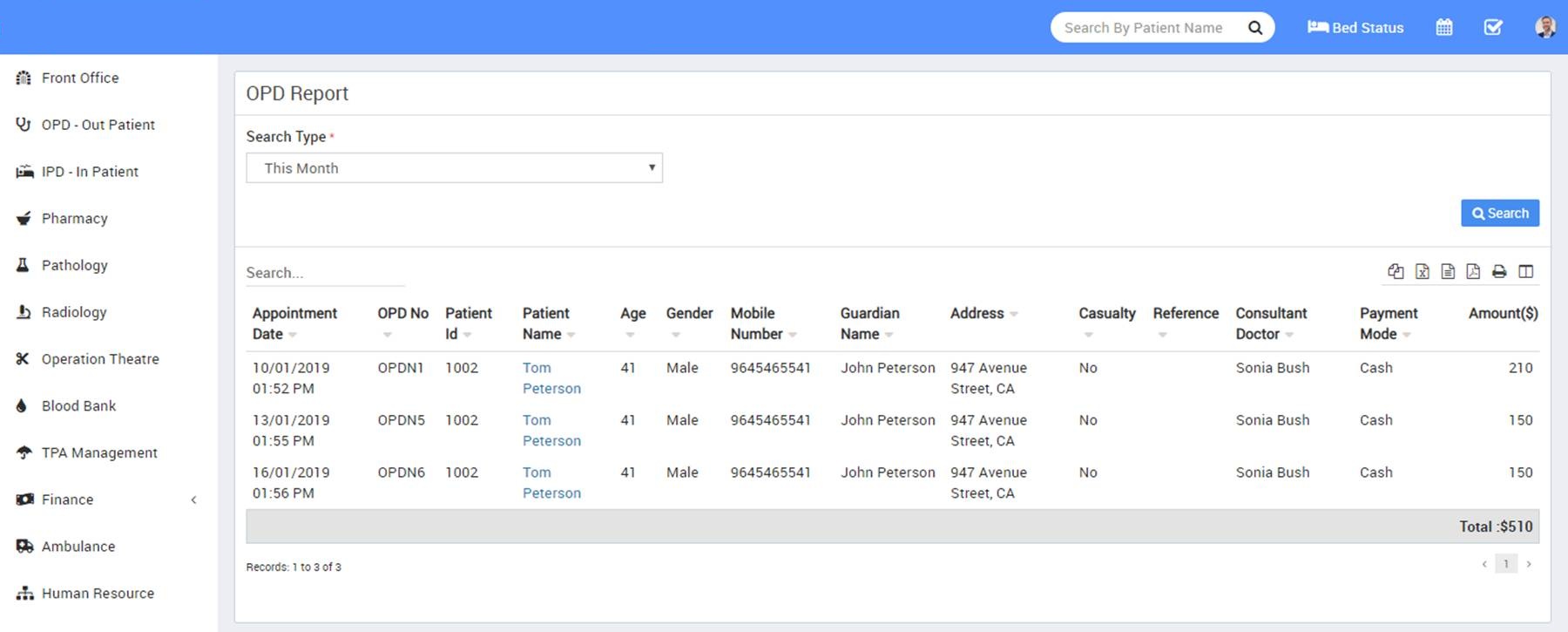Viewport: 1568px width, 632px height.
Task: Sort by Consultant Doctor column
Action: point(1270,323)
